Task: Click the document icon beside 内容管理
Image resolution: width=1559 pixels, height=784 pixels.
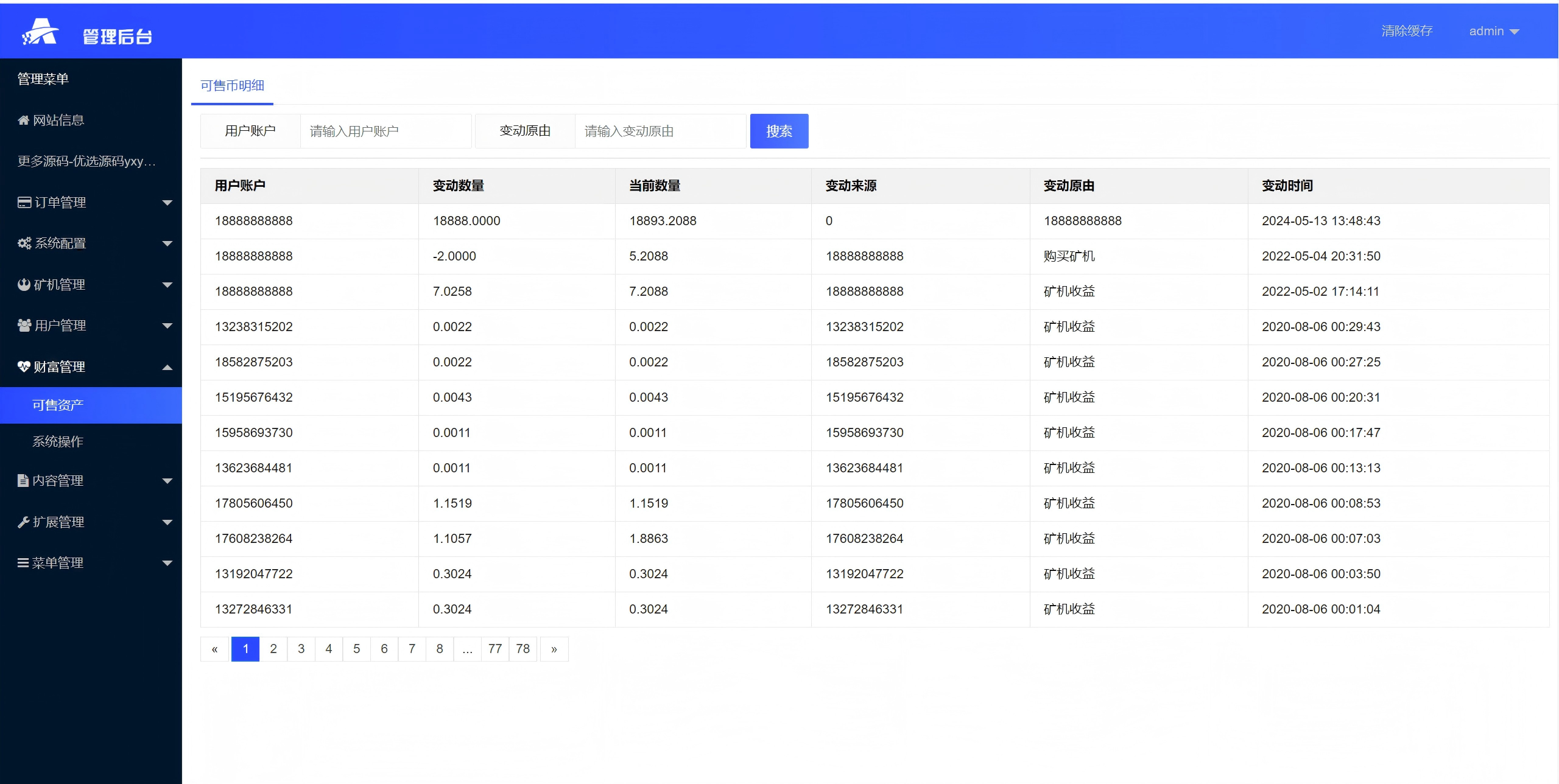Action: 23,481
